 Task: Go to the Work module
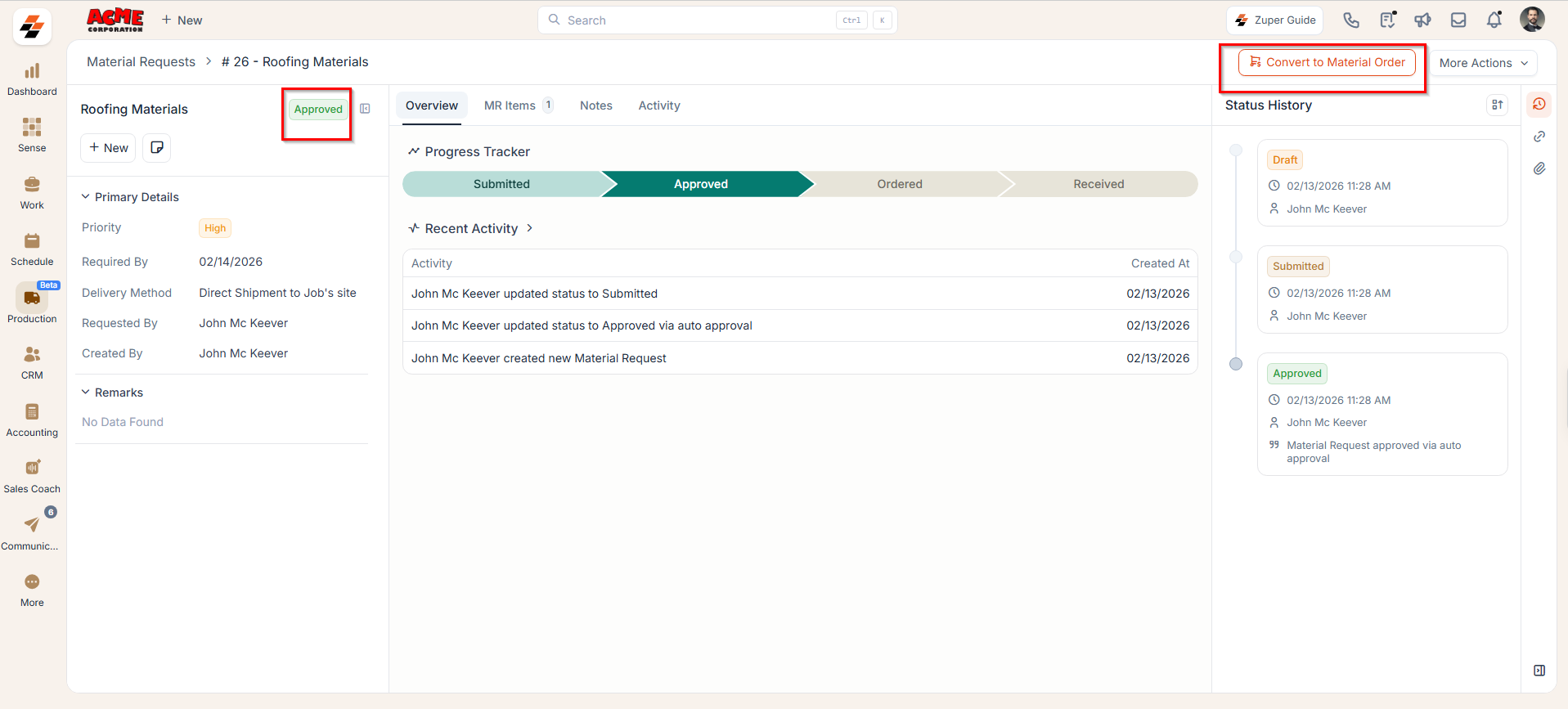click(32, 193)
